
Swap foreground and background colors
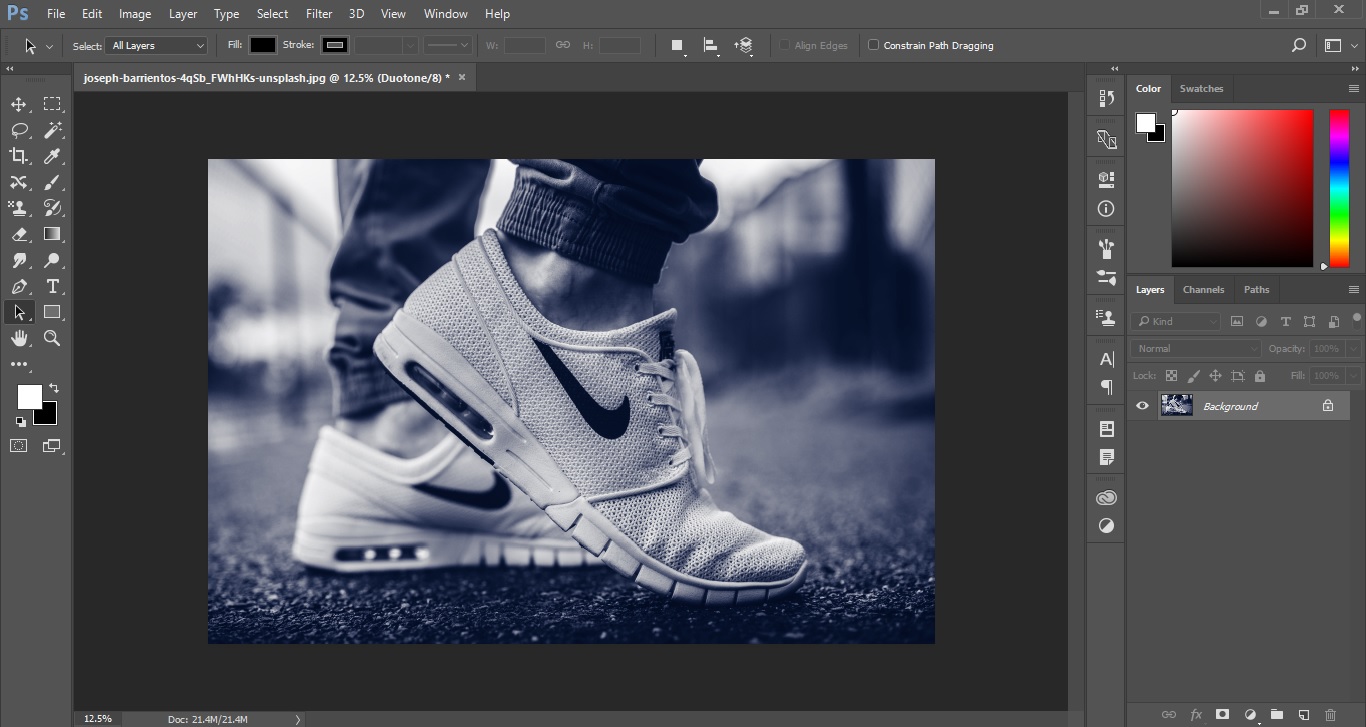pos(53,388)
